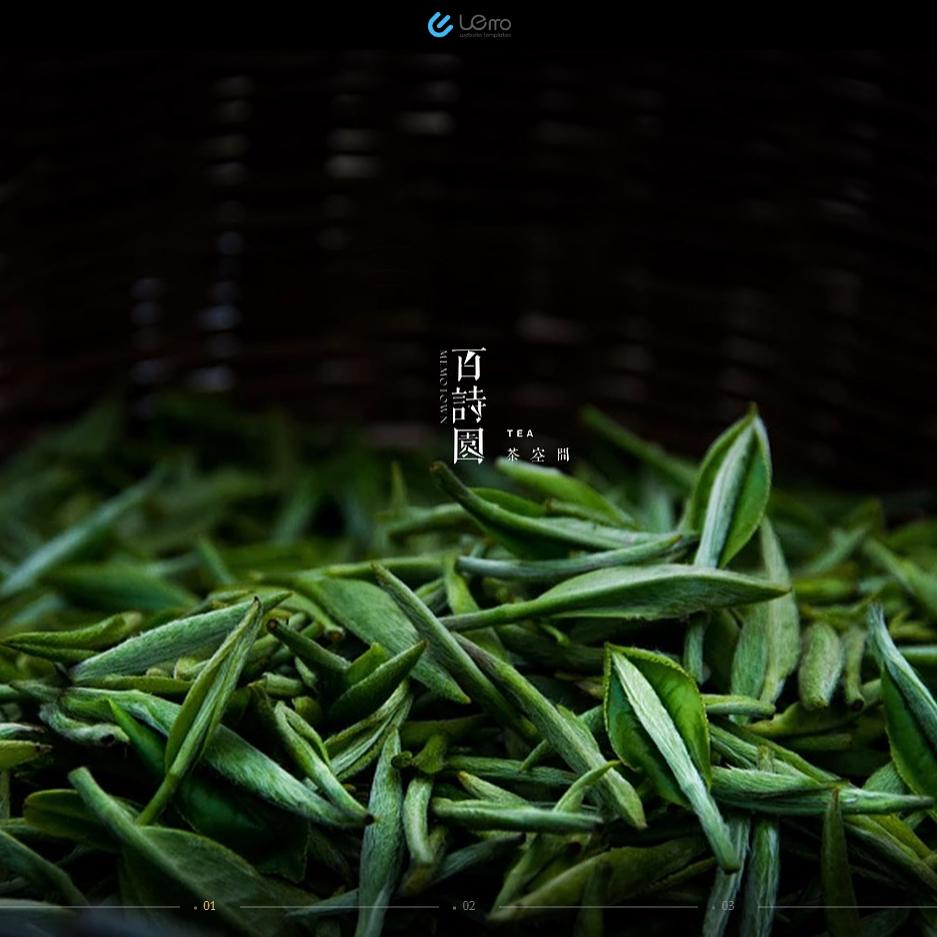Click the 茶空間 subtitle text
Screen dimensions: 937x937
click(x=538, y=455)
